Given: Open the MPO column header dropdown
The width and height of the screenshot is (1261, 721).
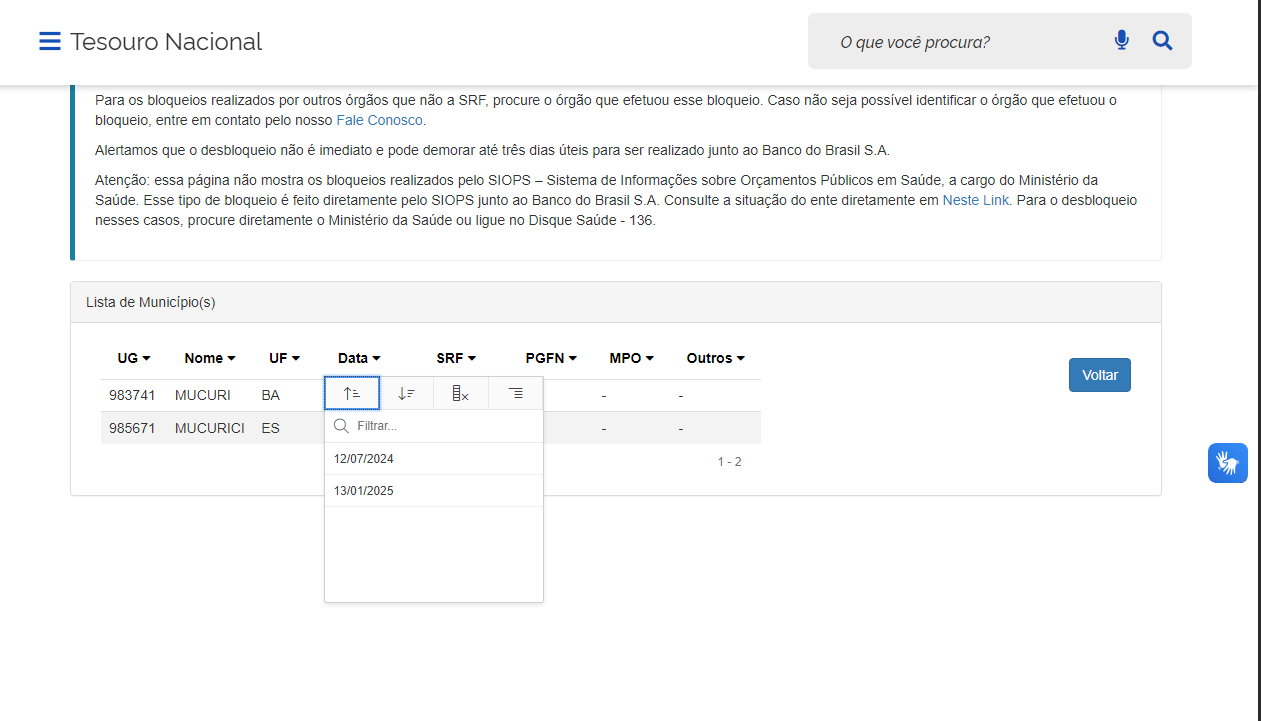Looking at the screenshot, I should click(x=631, y=358).
